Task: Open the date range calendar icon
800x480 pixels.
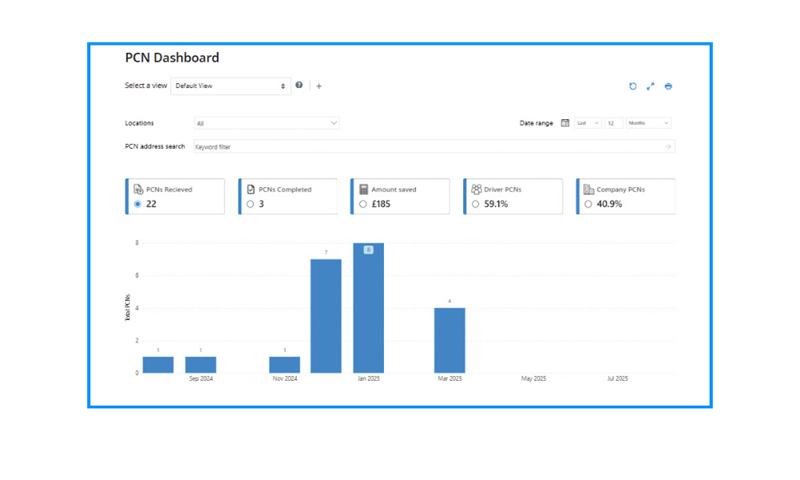Action: pyautogui.click(x=565, y=123)
